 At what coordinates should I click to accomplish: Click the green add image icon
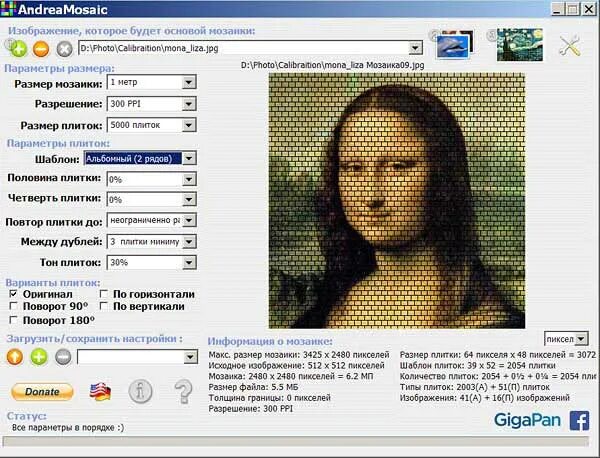click(x=18, y=49)
